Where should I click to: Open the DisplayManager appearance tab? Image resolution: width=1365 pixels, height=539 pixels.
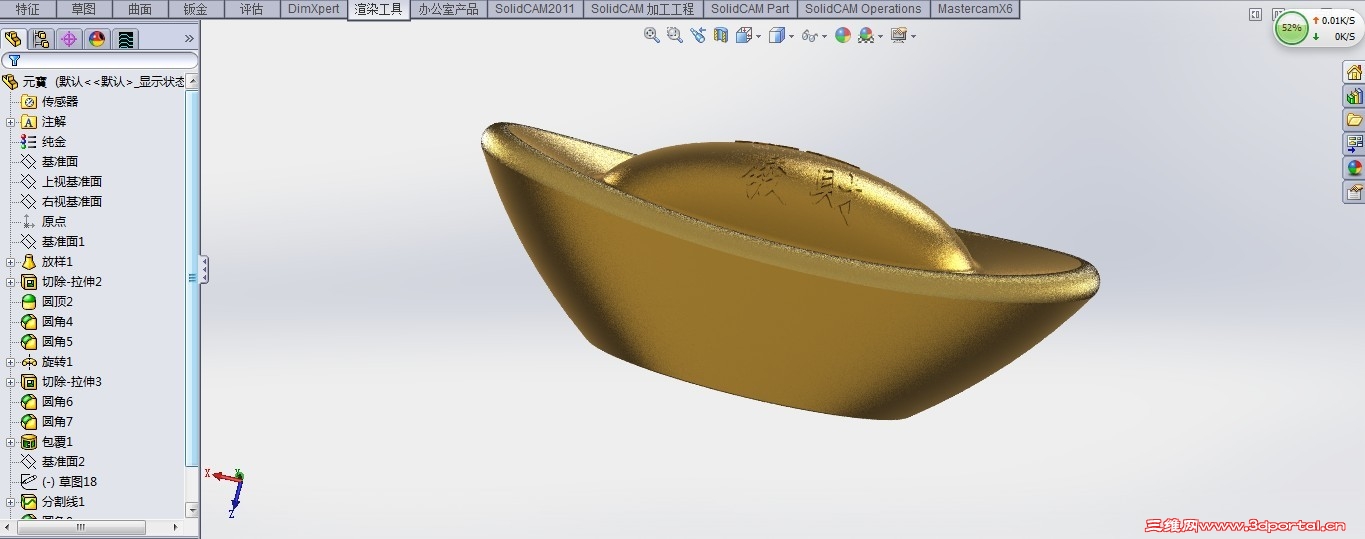coord(97,39)
